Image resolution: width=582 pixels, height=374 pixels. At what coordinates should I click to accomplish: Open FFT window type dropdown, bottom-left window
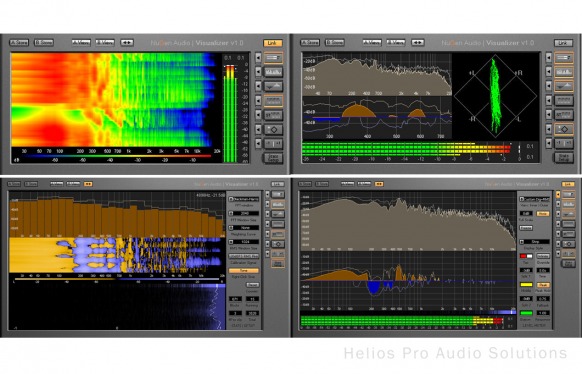click(x=244, y=199)
